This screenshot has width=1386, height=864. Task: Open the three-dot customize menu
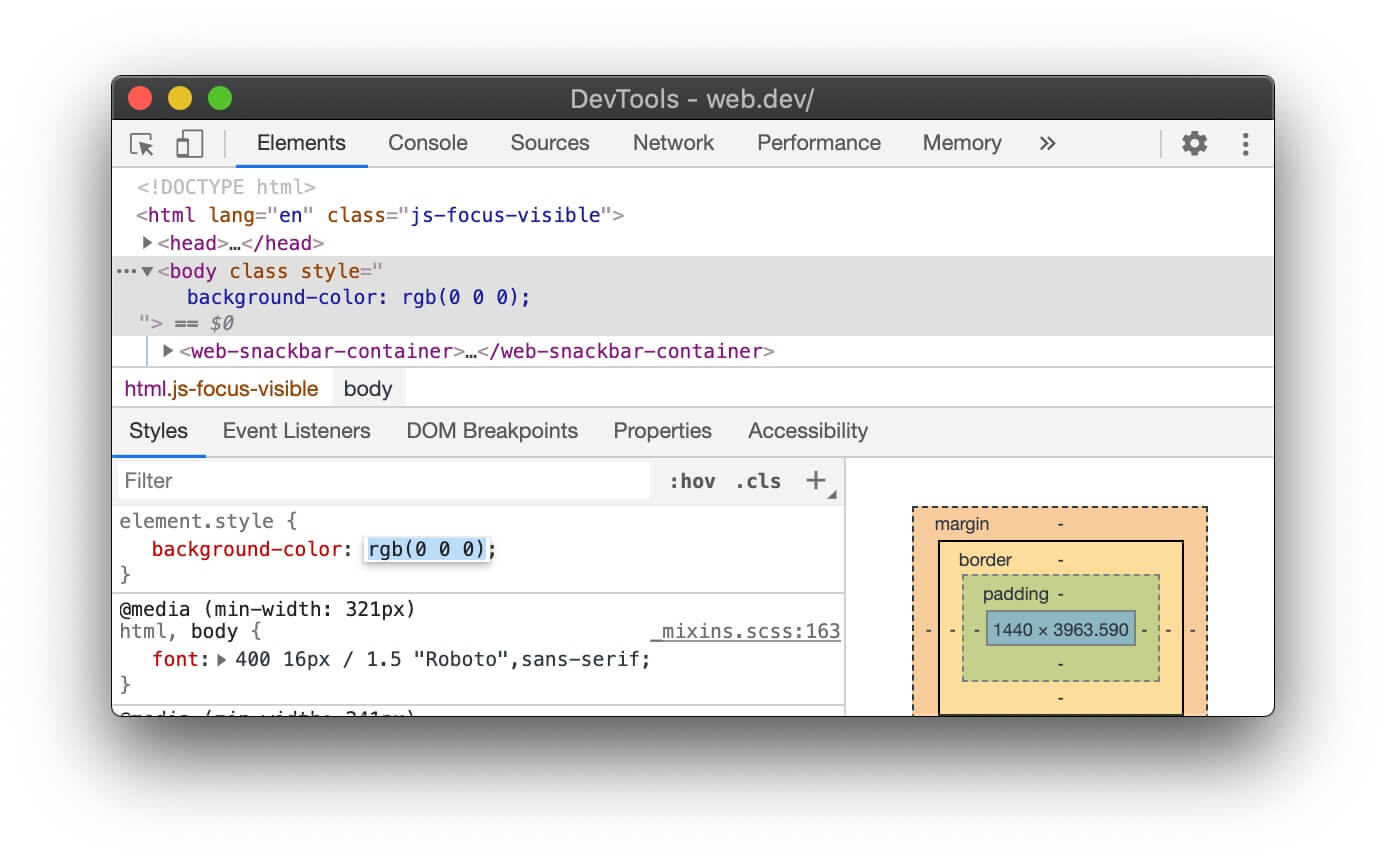(x=1246, y=143)
